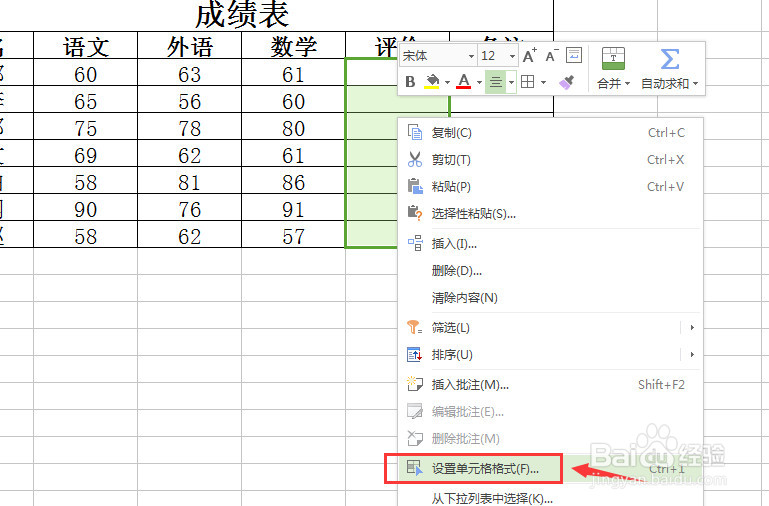Viewport: 769px width, 506px height.
Task: Click the borders grid icon
Action: (x=528, y=82)
